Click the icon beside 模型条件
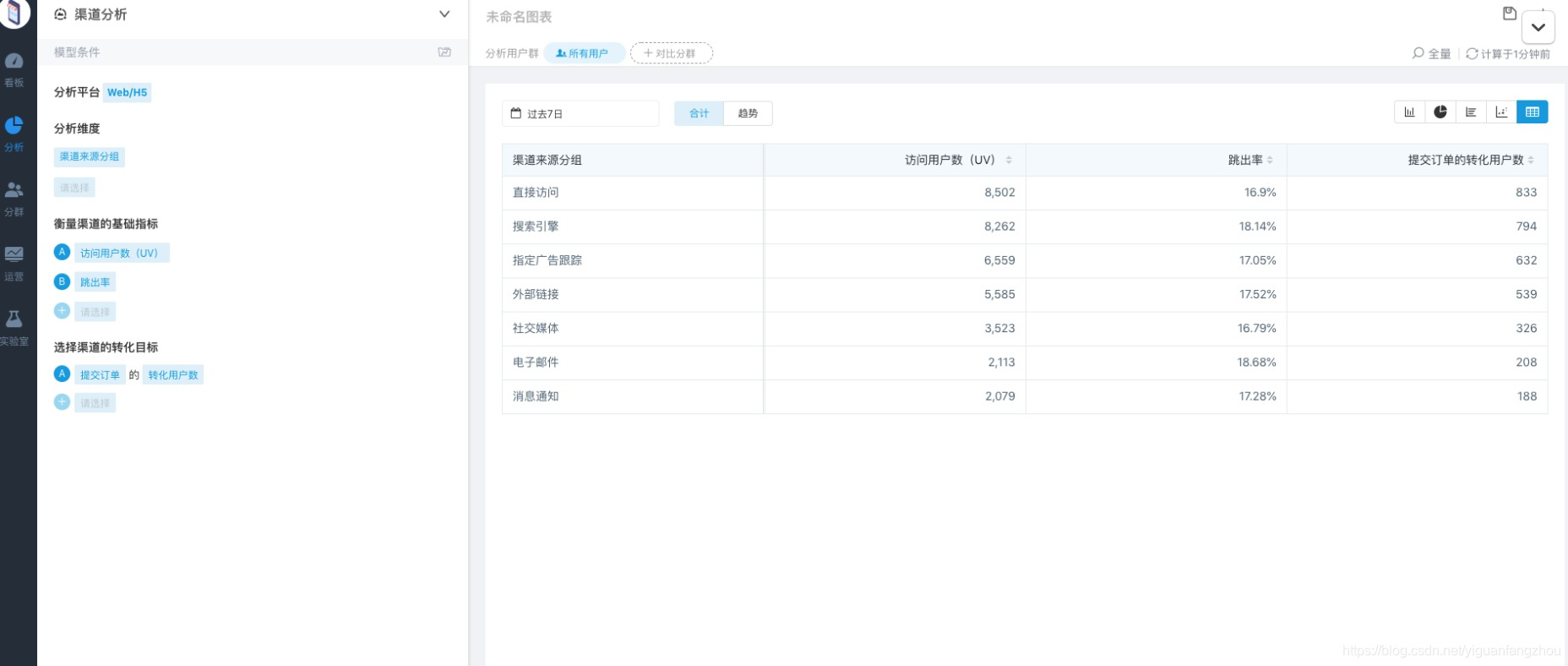 tap(444, 52)
